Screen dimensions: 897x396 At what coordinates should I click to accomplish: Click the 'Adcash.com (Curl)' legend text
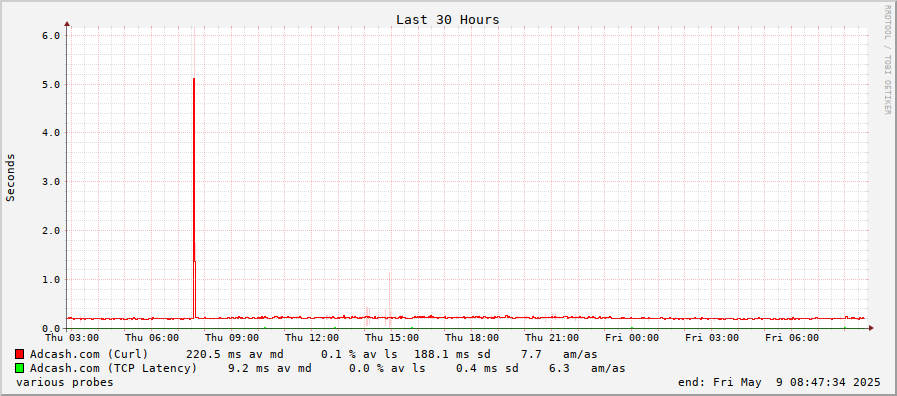pos(89,354)
